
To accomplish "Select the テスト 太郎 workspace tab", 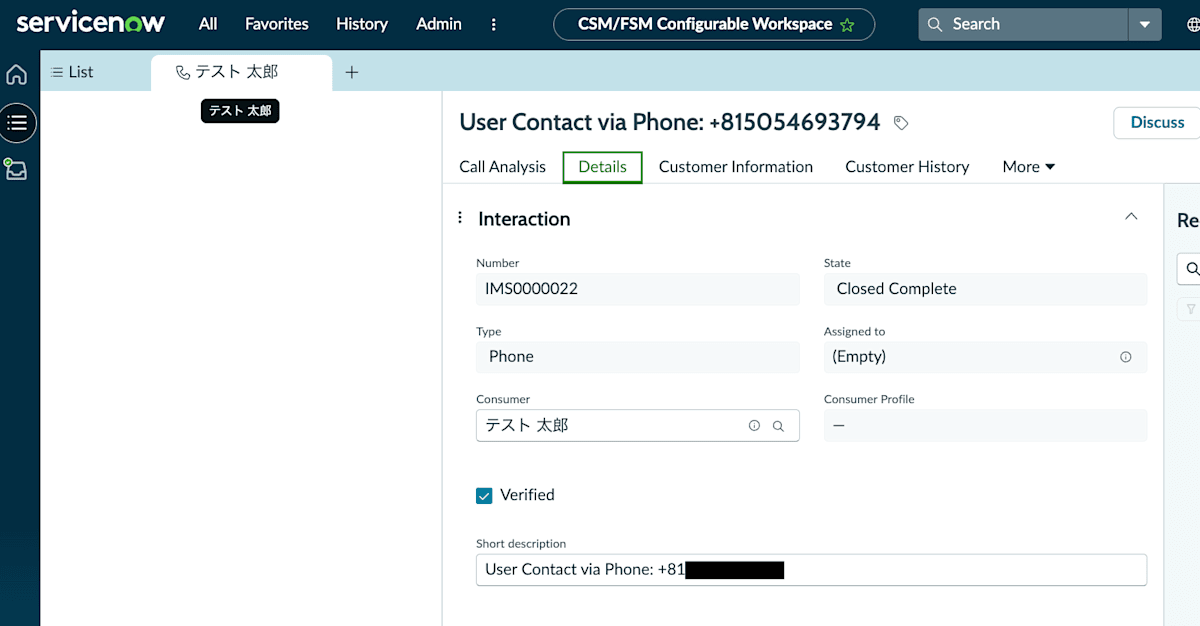I will tap(241, 72).
